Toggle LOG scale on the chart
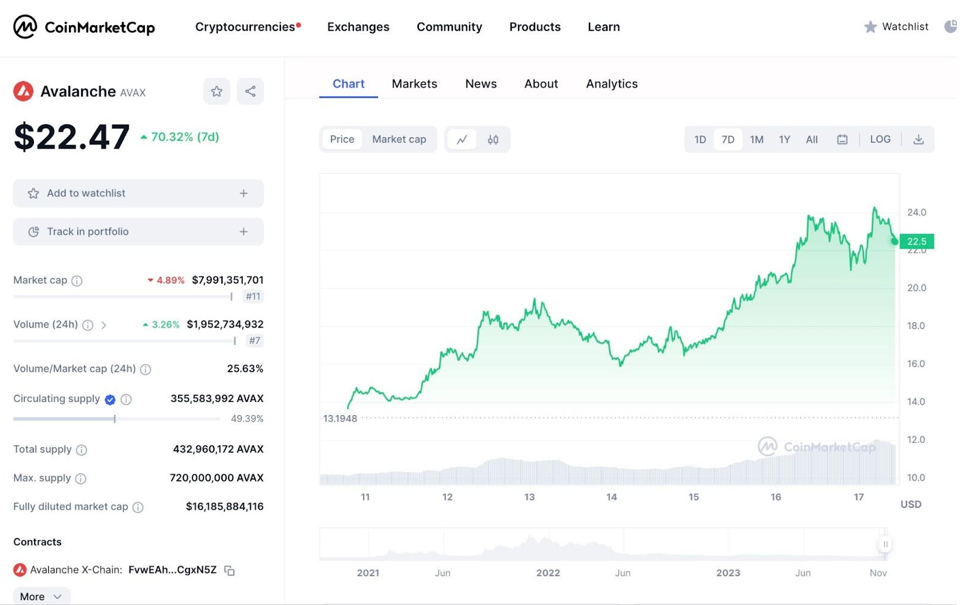Screen dimensions: 973x605 [880, 139]
